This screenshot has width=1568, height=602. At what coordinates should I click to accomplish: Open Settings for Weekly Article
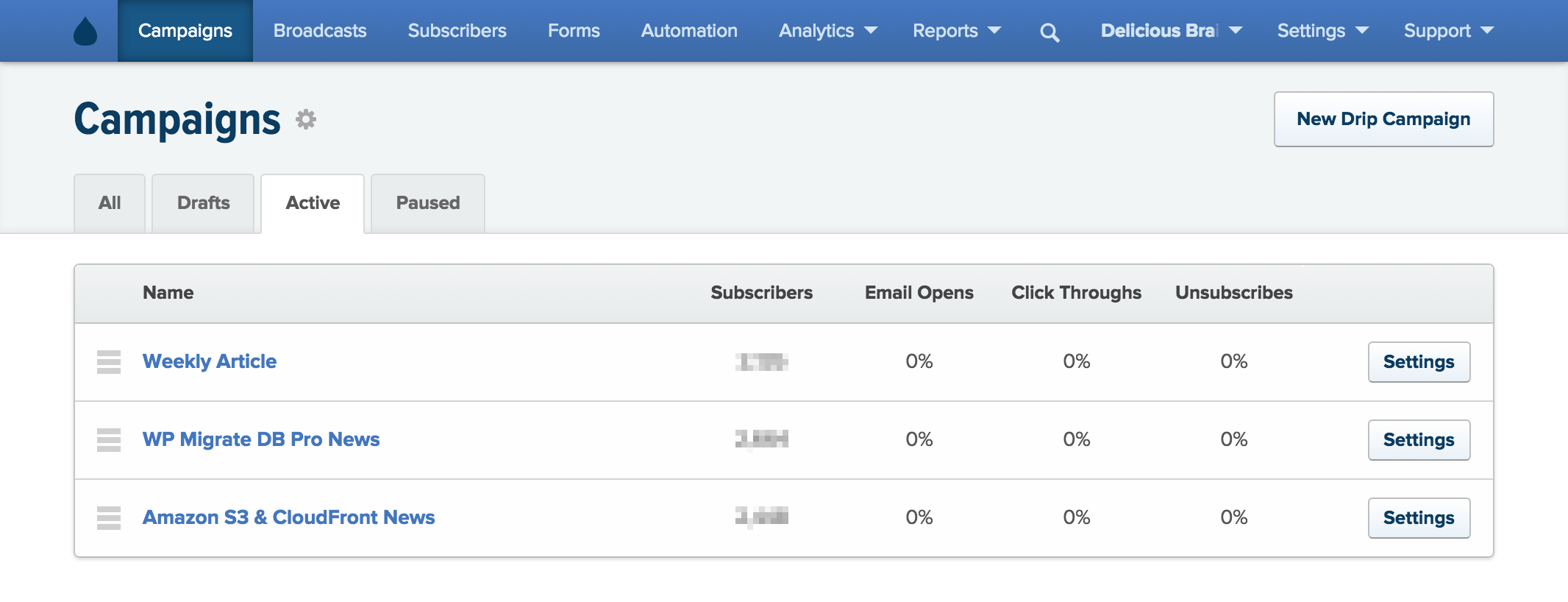(x=1419, y=362)
